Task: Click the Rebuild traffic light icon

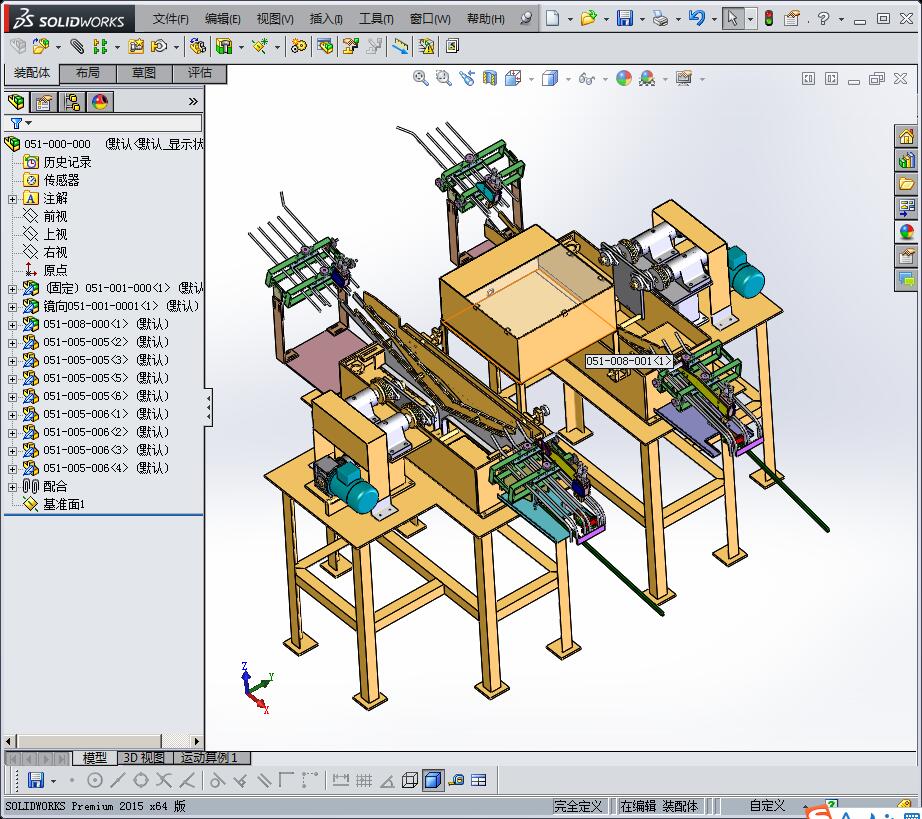Action: tap(768, 18)
